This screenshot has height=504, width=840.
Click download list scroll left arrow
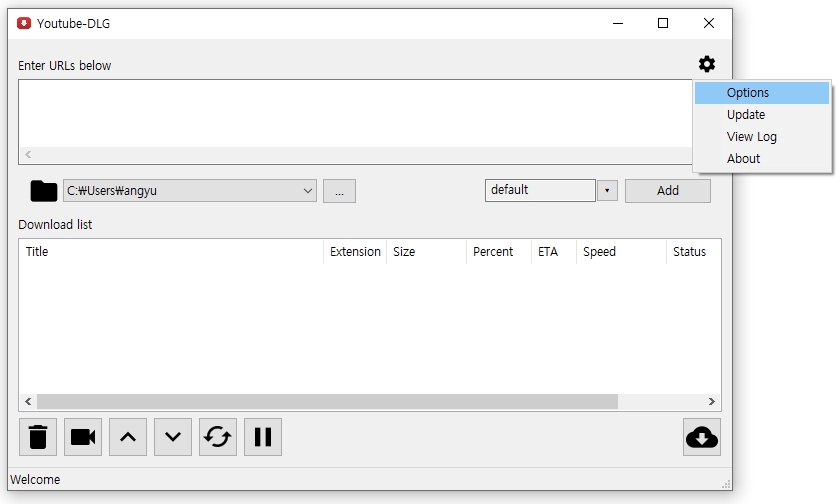[x=28, y=401]
